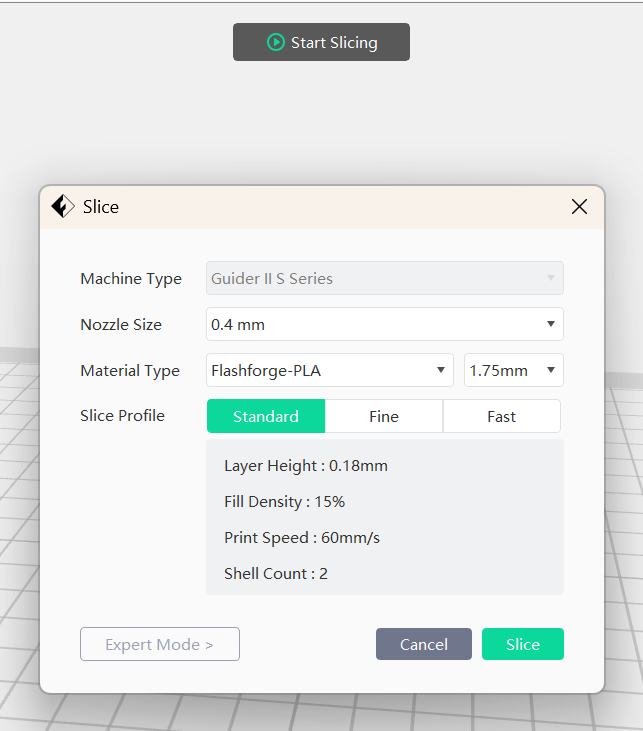Screen dimensions: 643x731
Task: Click the FlashPrint logo icon in dialog title
Action: tap(62, 206)
